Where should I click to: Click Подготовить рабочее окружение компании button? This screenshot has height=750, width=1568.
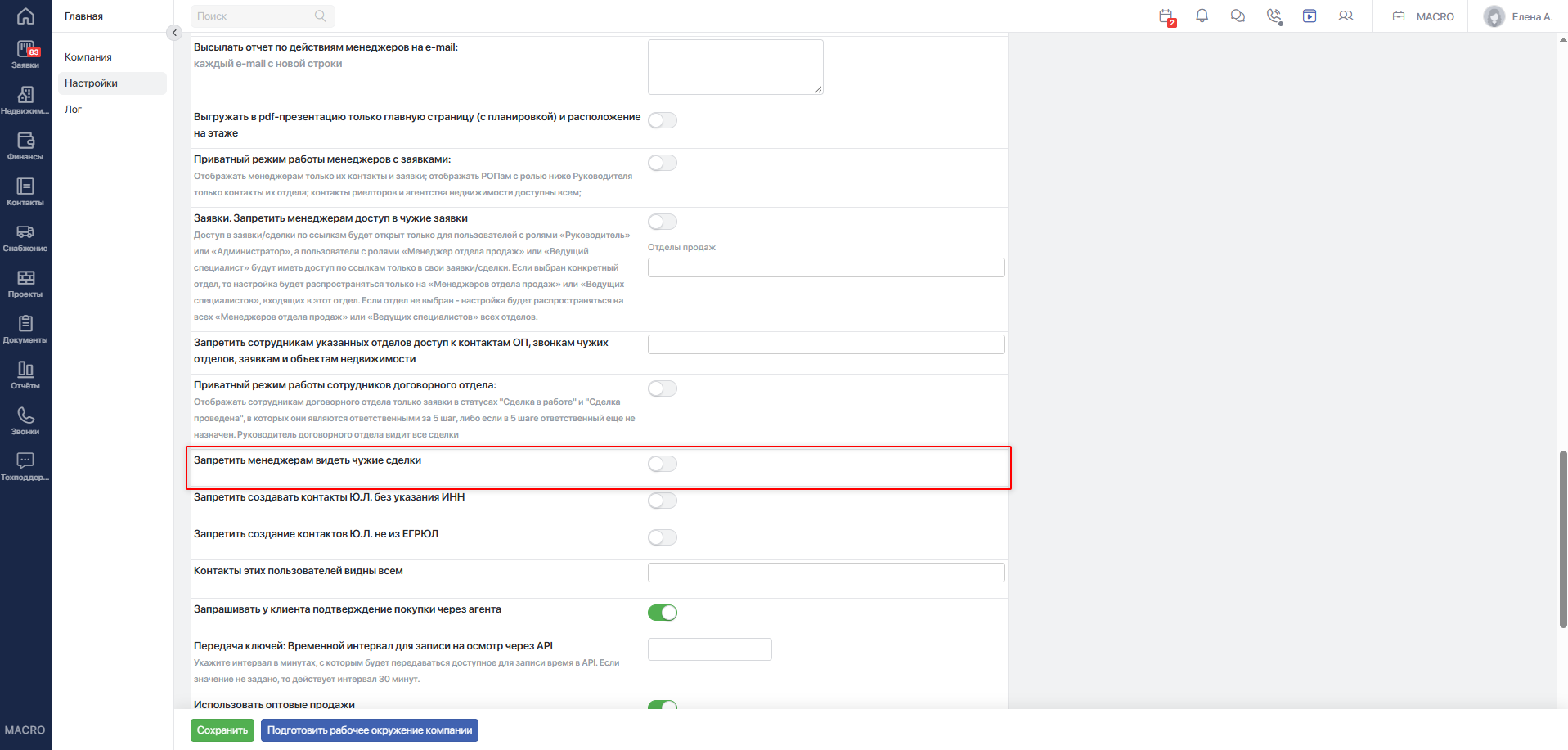[x=370, y=730]
